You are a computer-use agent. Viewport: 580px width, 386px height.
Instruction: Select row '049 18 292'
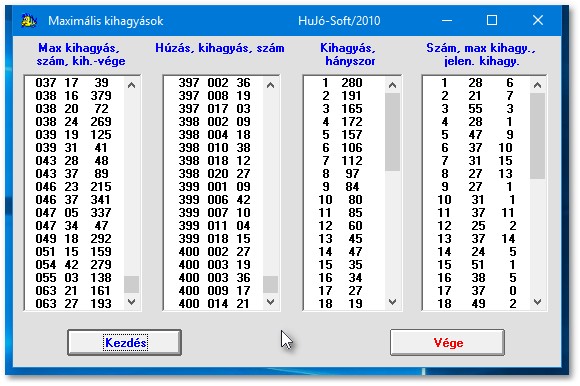[x=74, y=238]
